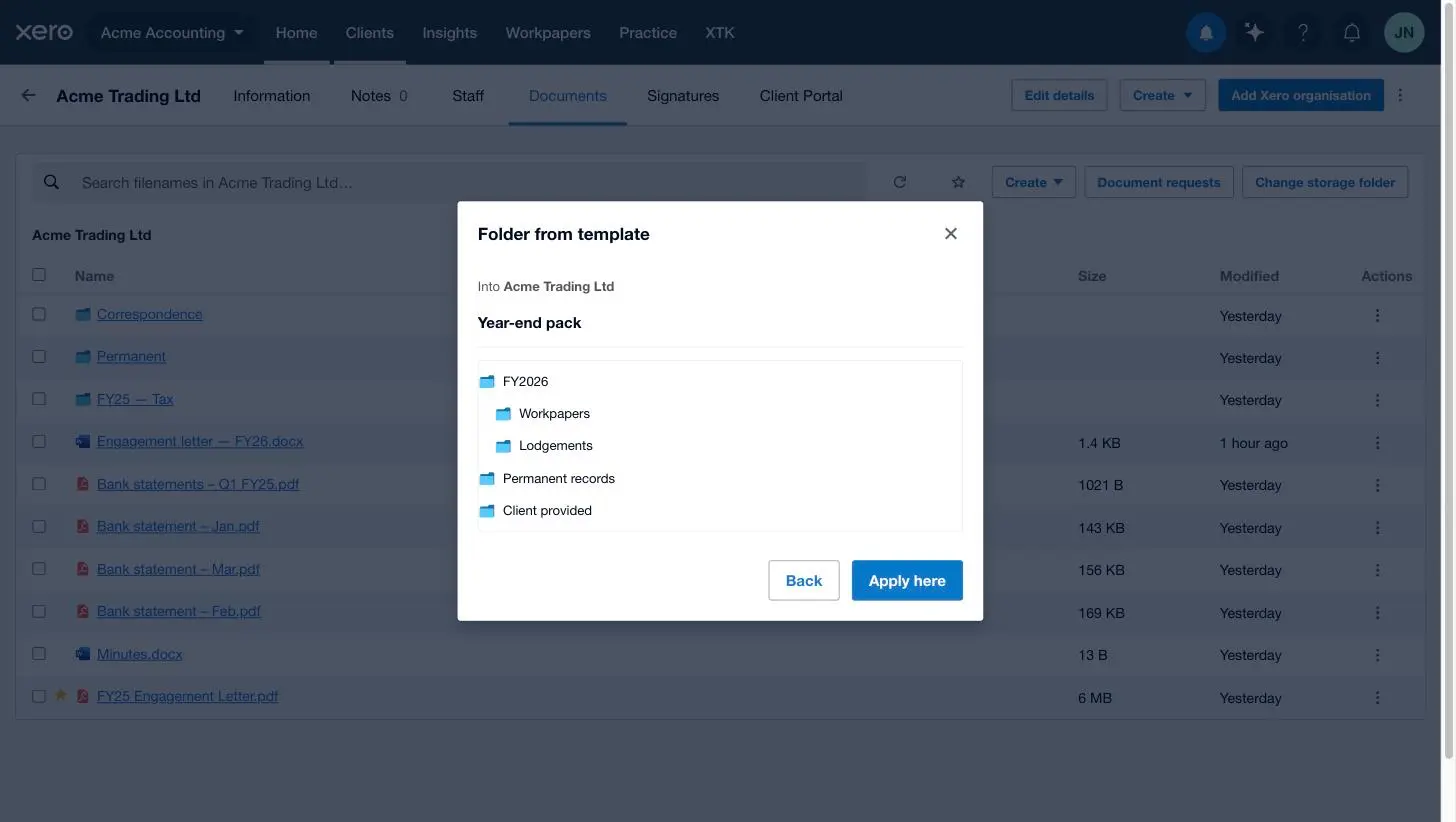This screenshot has height=822, width=1456.
Task: Open Create dropdown beside Document requests
Action: (1033, 182)
